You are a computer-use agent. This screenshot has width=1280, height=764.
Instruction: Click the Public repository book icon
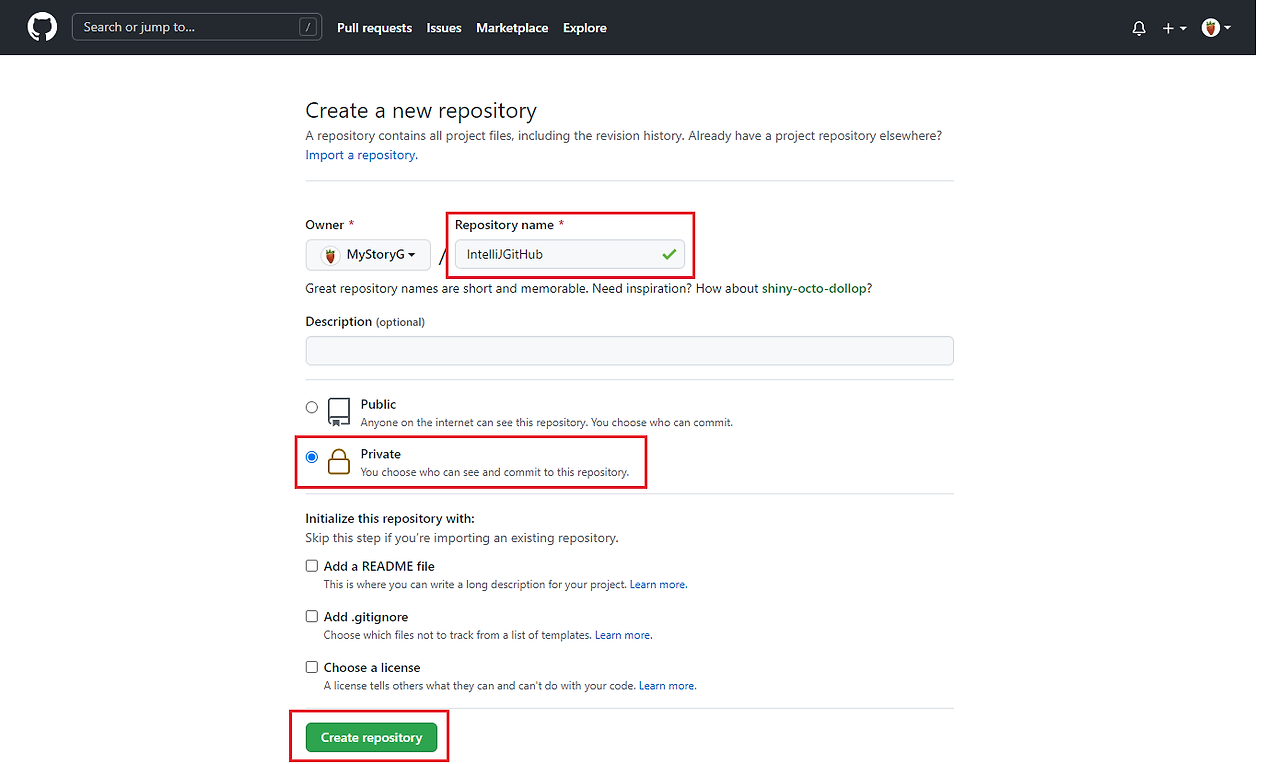coord(339,412)
